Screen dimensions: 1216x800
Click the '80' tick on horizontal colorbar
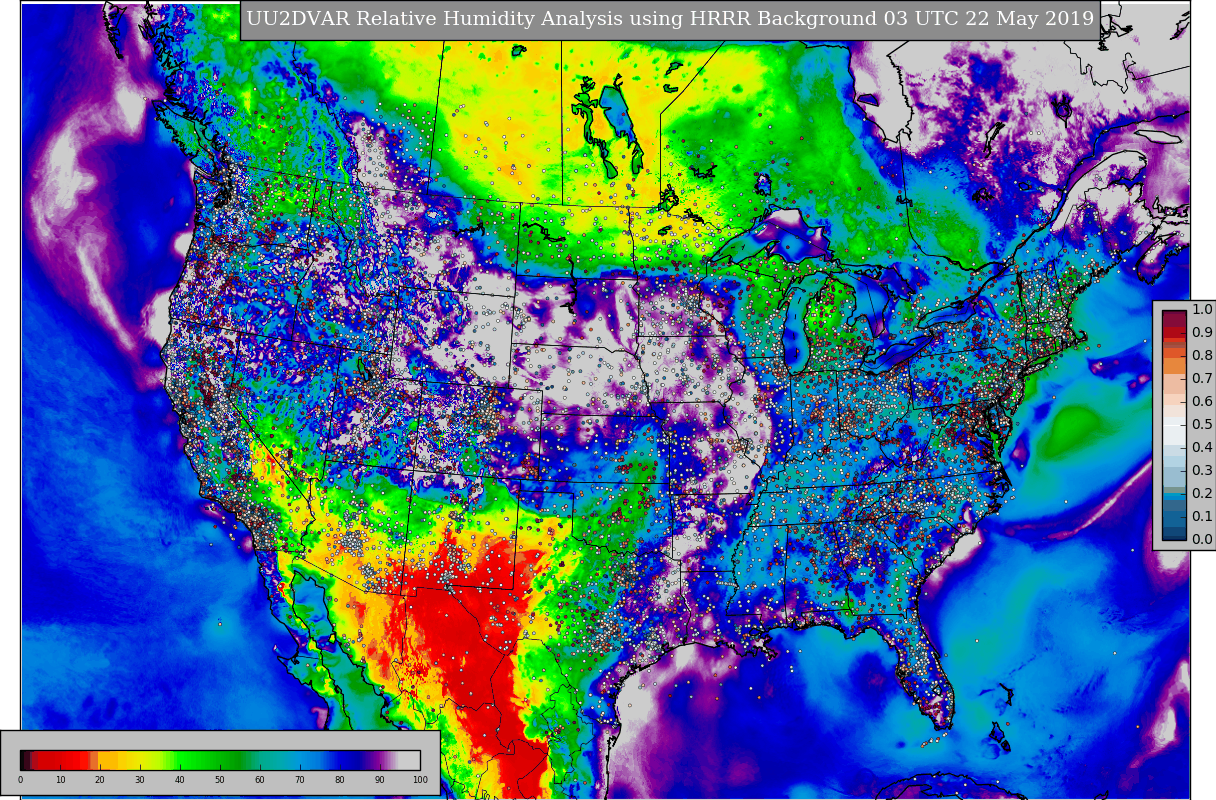340,780
